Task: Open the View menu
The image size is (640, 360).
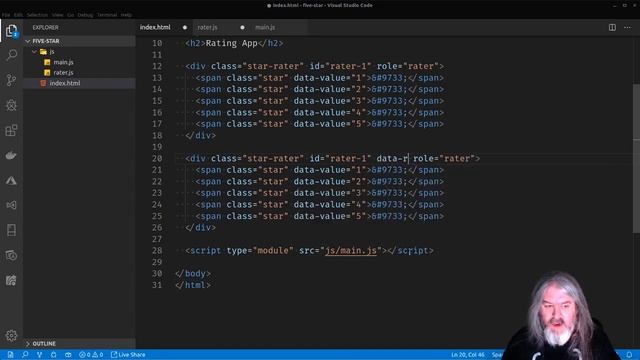Action: coord(58,15)
